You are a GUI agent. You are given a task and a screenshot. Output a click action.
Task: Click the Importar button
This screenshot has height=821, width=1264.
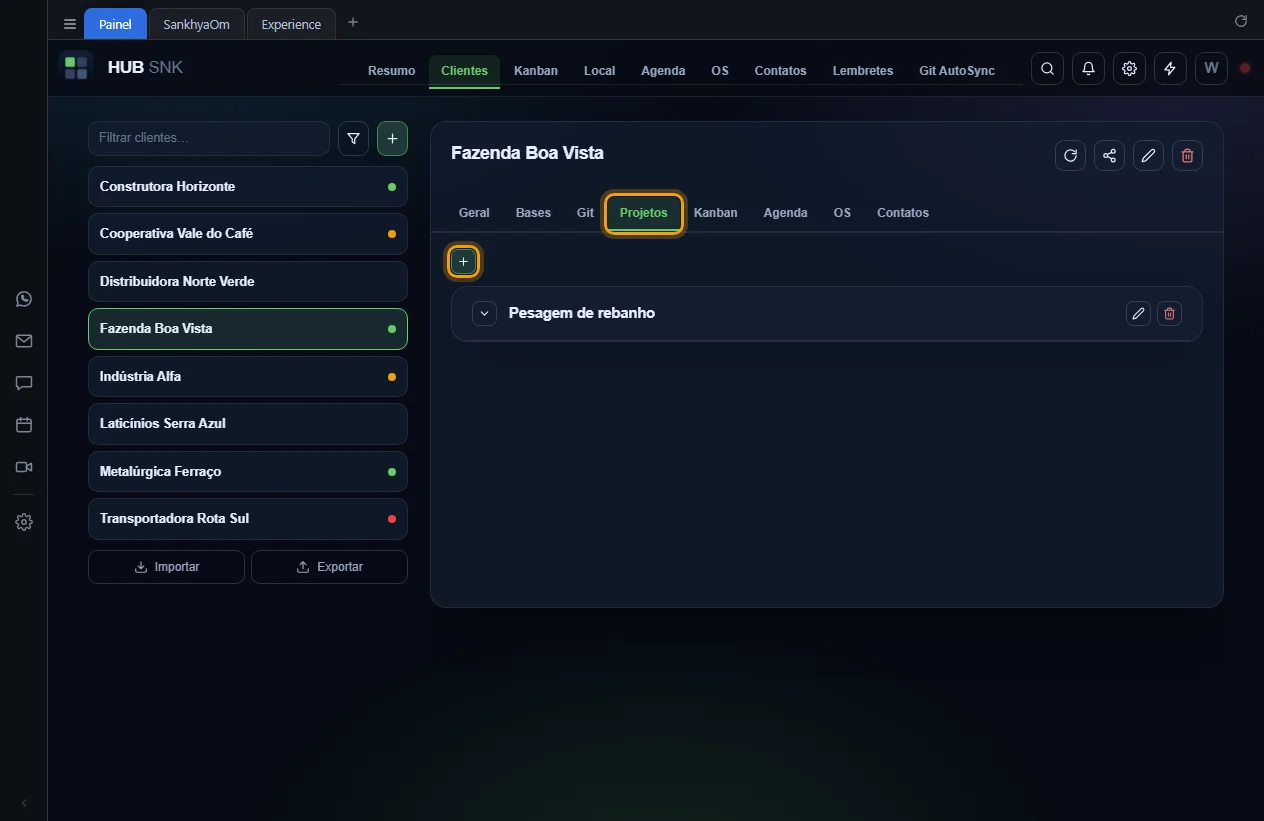pyautogui.click(x=166, y=567)
